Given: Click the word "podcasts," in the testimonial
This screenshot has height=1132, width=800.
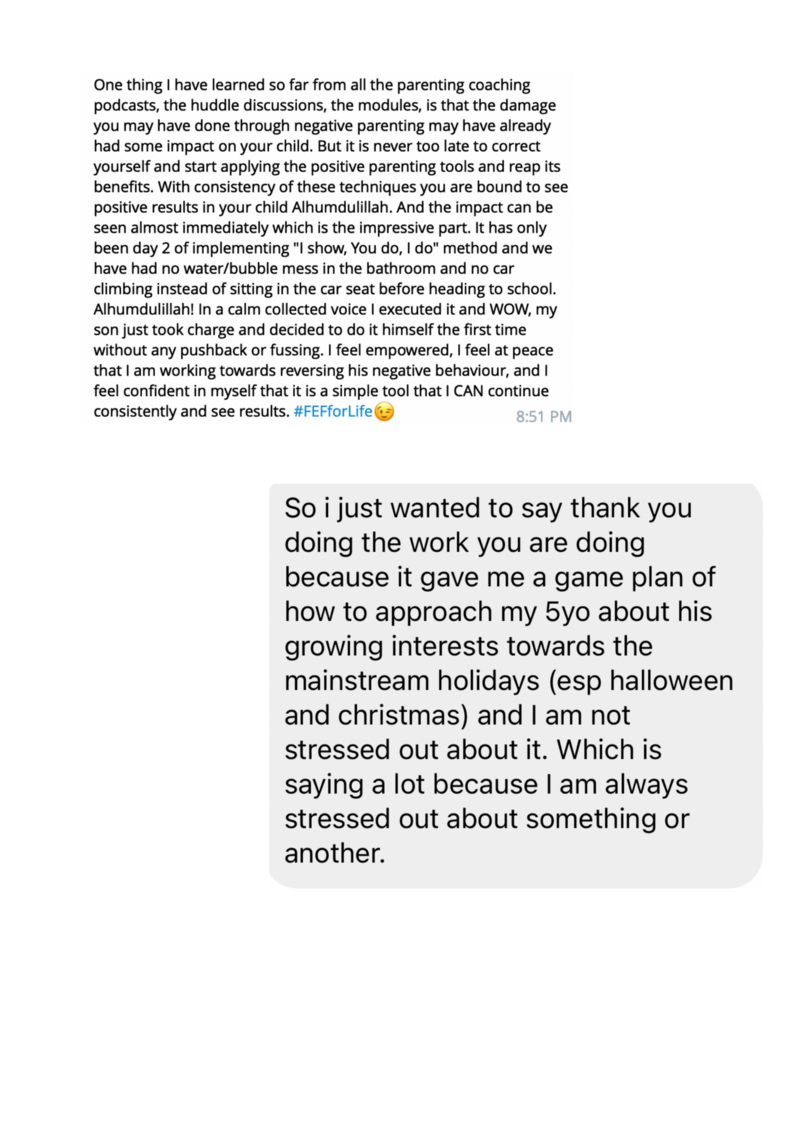Looking at the screenshot, I should pos(126,105).
